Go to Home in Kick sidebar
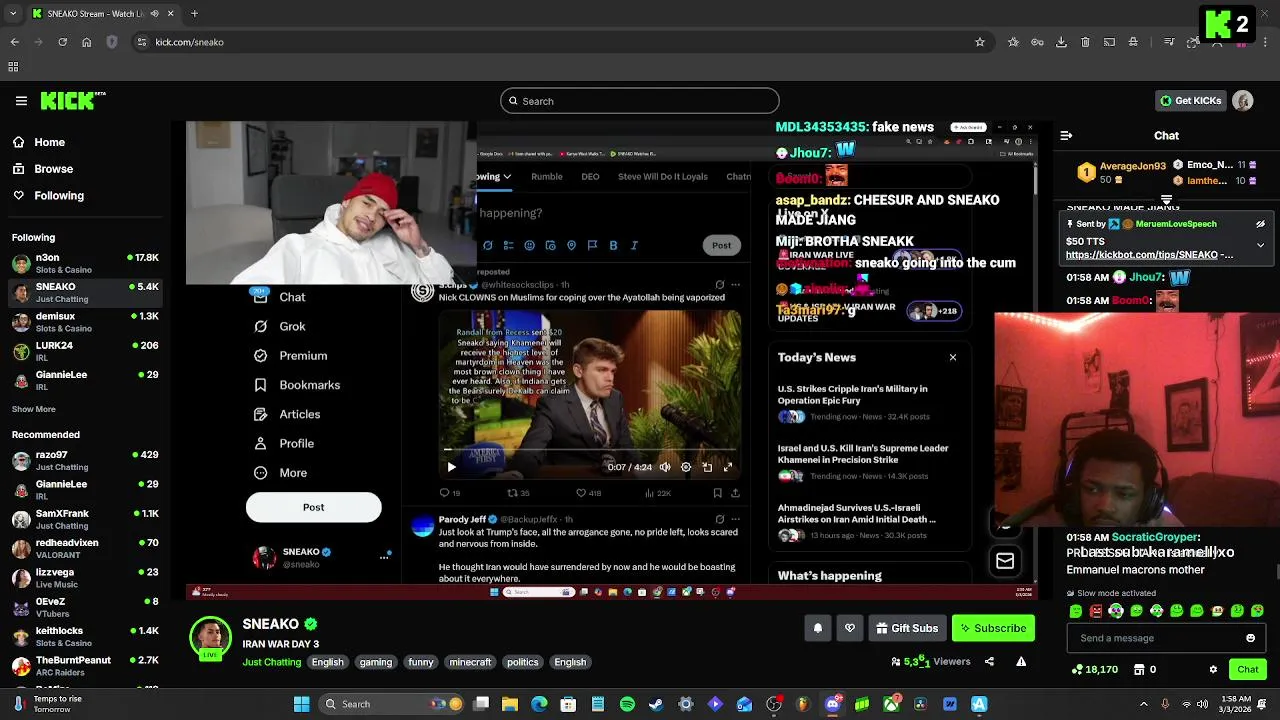1280x720 pixels. pos(39,142)
